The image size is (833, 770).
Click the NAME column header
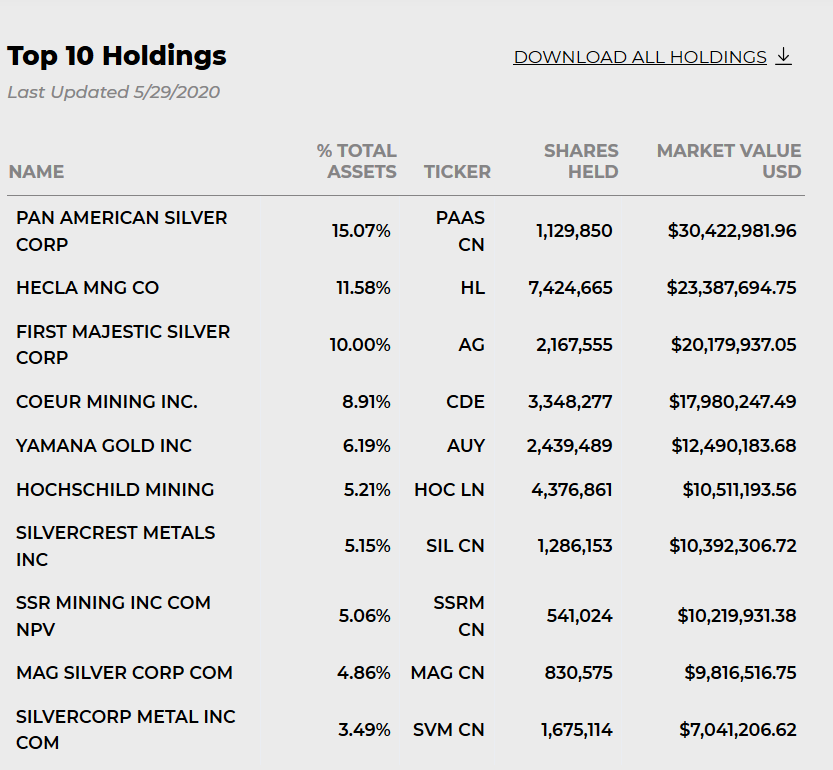pyautogui.click(x=36, y=172)
